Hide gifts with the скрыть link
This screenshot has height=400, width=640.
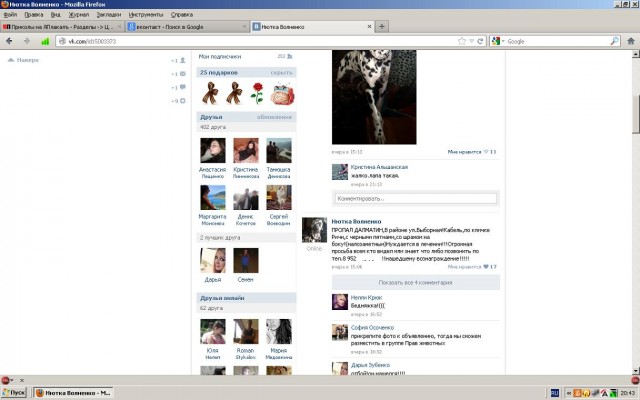pos(281,73)
